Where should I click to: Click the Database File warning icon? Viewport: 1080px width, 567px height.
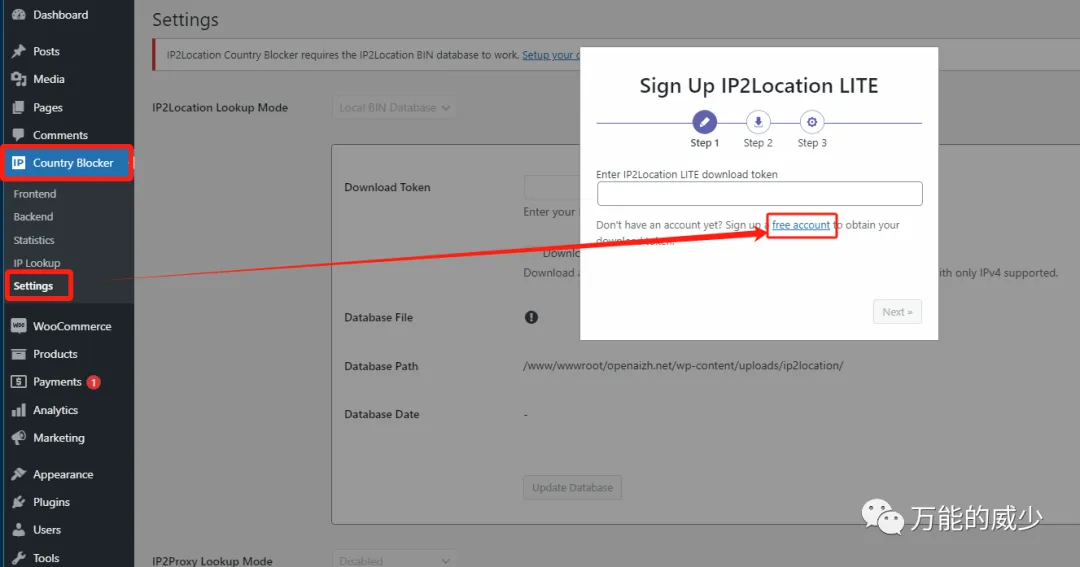(531, 317)
